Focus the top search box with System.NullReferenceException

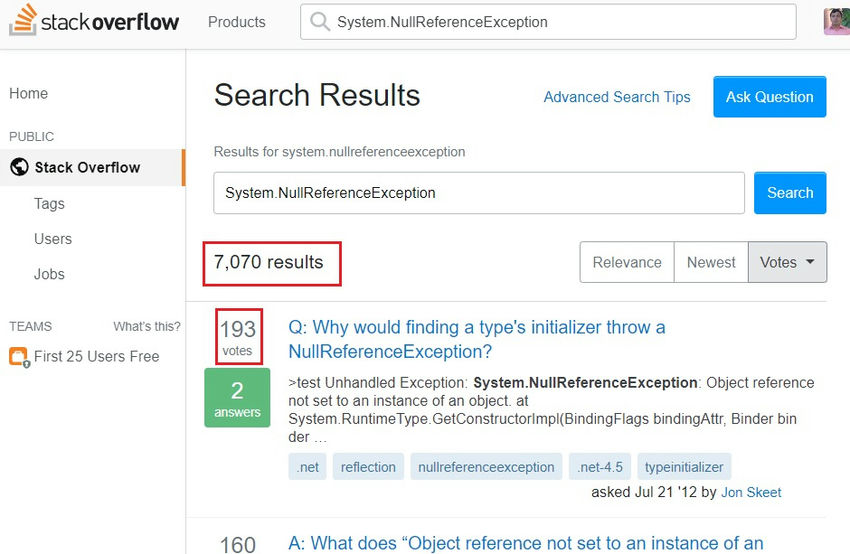click(548, 22)
